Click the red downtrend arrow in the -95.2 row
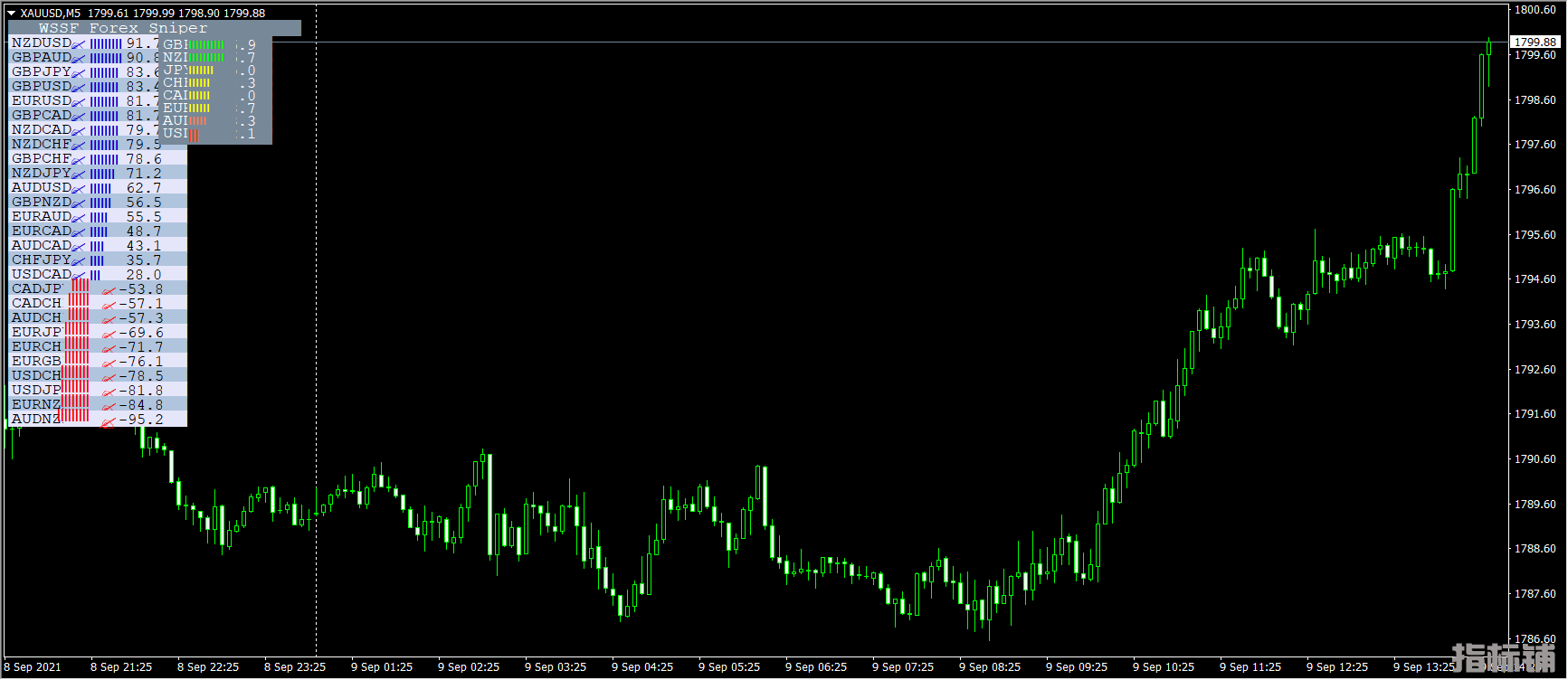The image size is (1568, 680). tap(109, 420)
